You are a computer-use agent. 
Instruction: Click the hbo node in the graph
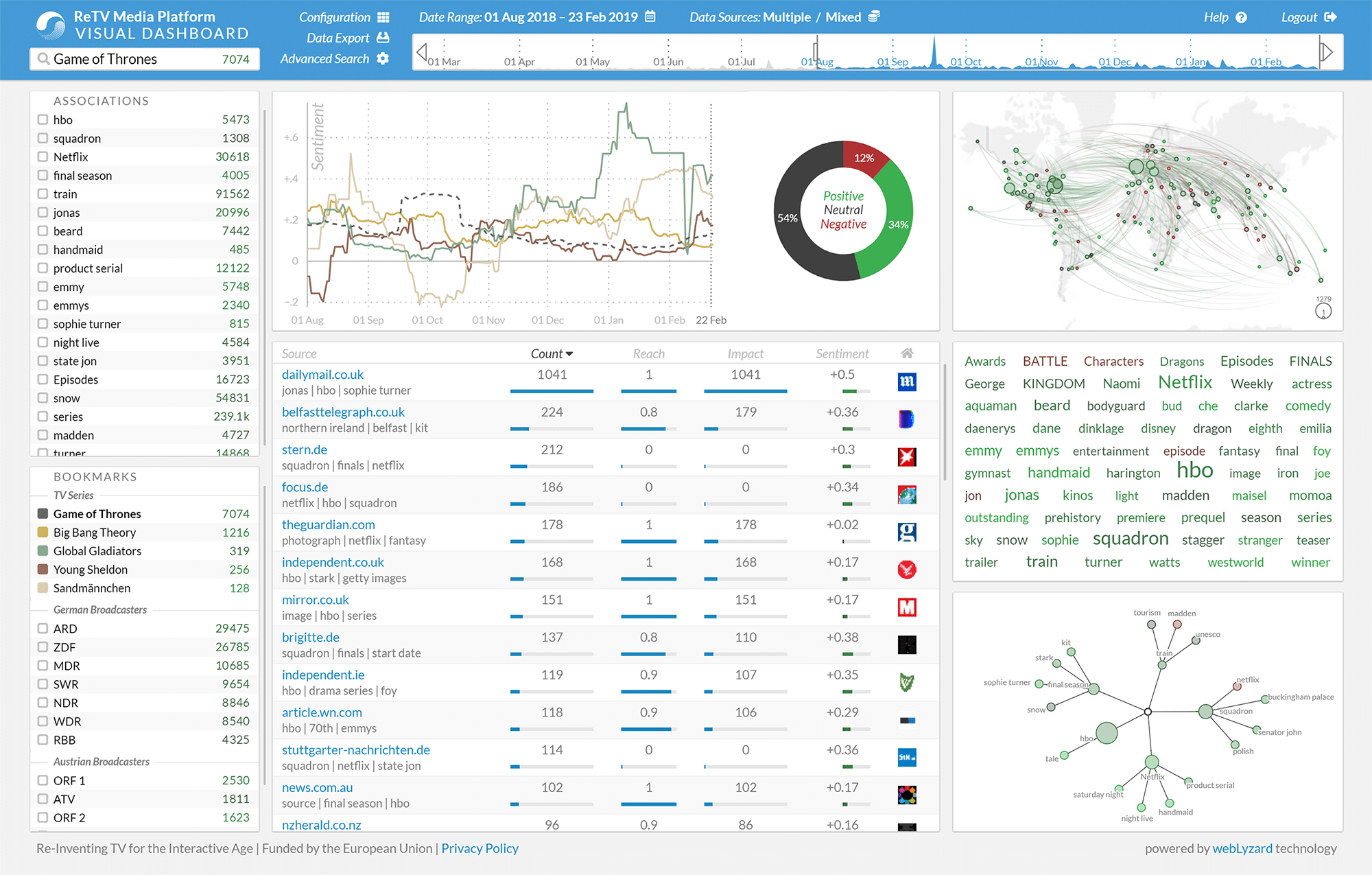[1106, 733]
